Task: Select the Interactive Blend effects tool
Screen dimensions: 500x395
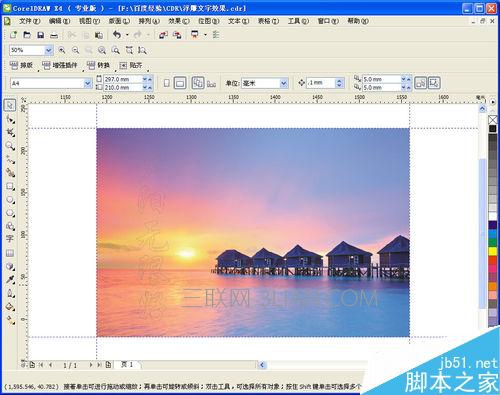Action: (10, 266)
